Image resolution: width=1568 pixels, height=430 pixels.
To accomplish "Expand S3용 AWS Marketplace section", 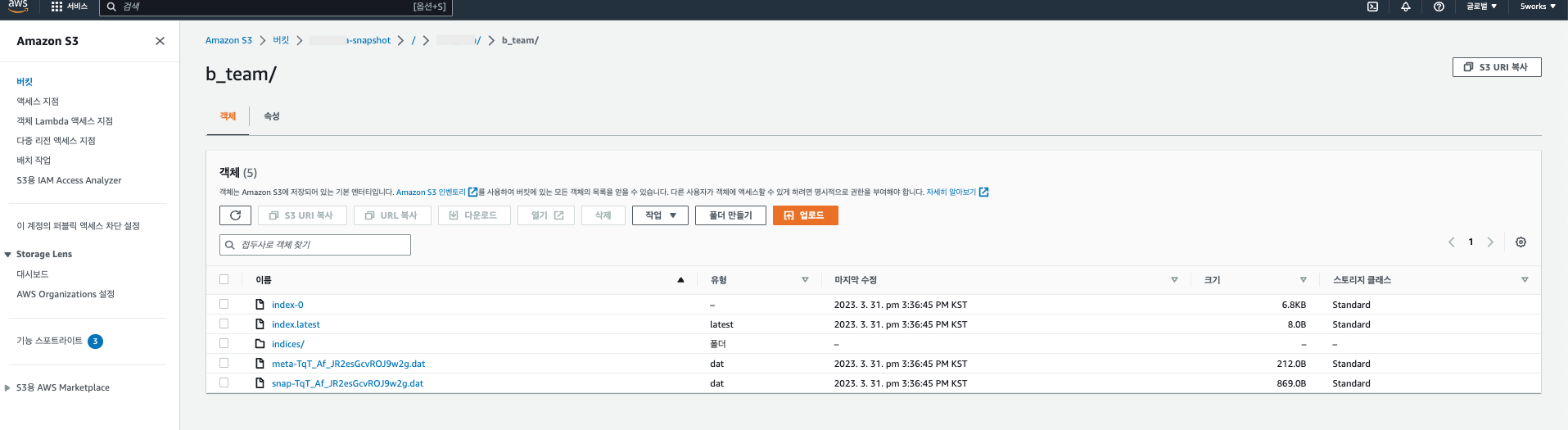I will [x=7, y=388].
